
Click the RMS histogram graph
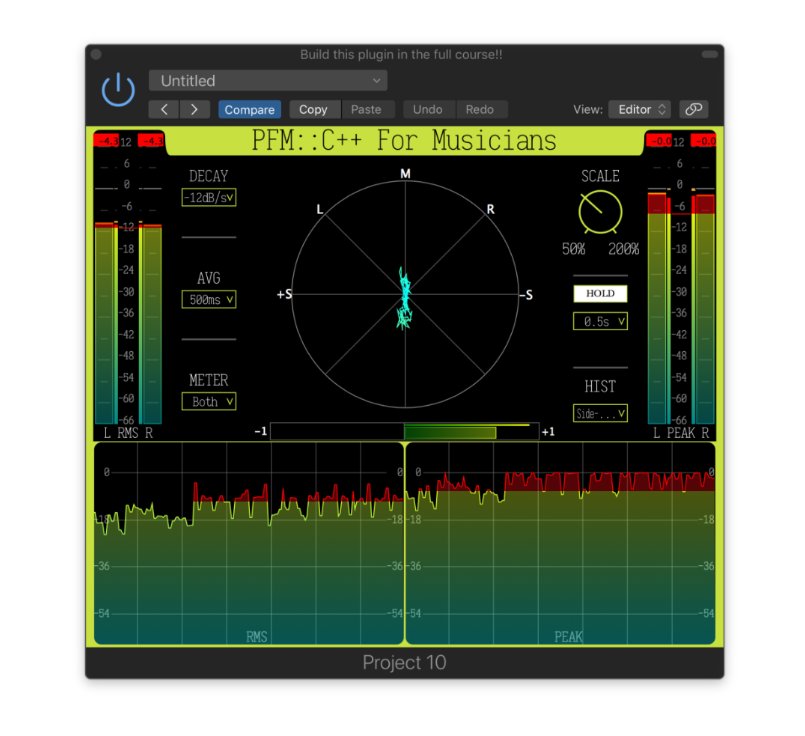pos(249,543)
